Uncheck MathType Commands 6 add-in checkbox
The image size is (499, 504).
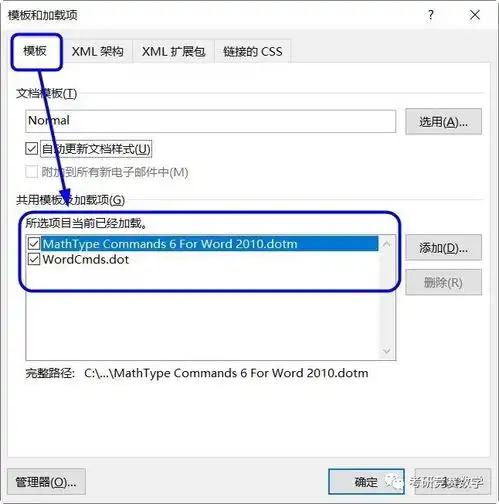[x=34, y=244]
